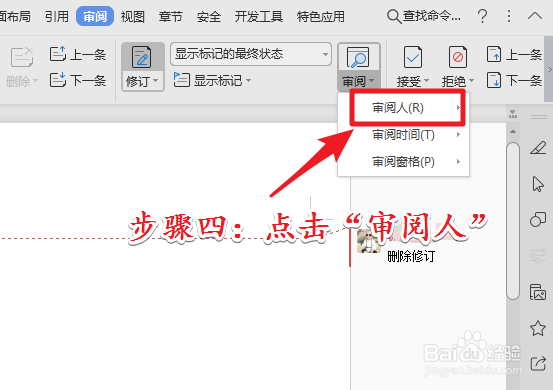Select the pen edit sidebar icon
The image size is (553, 390).
[538, 147]
